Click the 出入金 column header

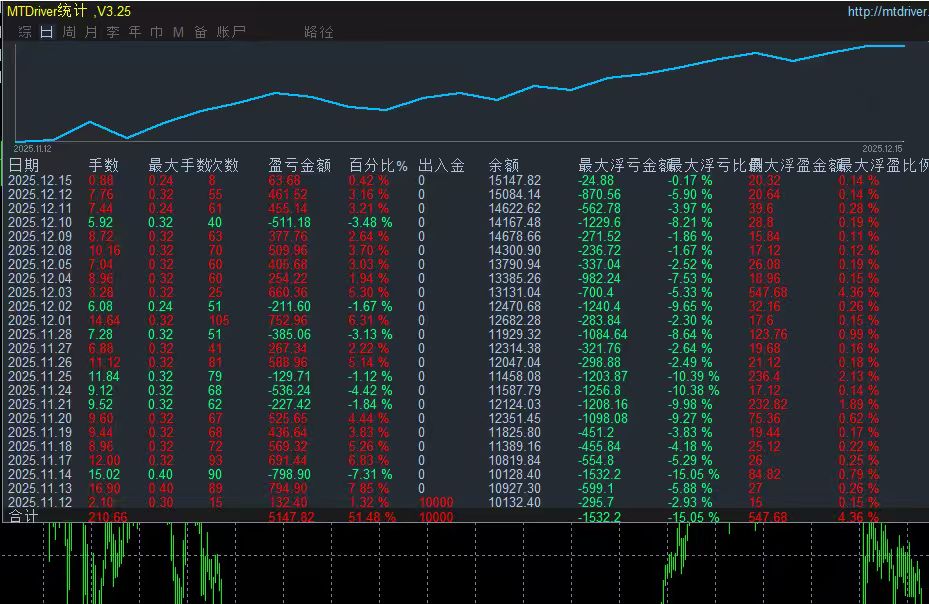(x=441, y=165)
